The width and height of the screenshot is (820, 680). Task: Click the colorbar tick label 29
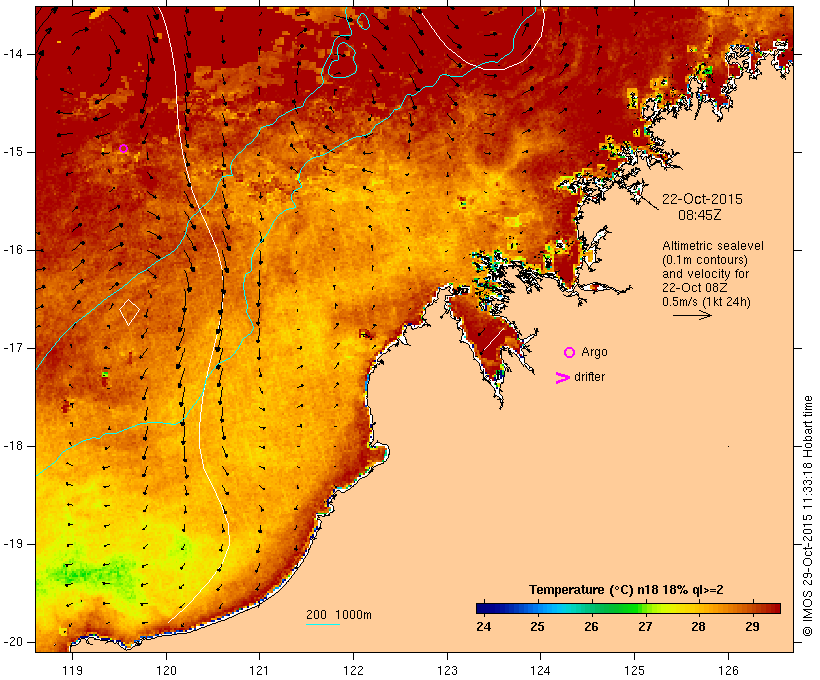click(752, 626)
